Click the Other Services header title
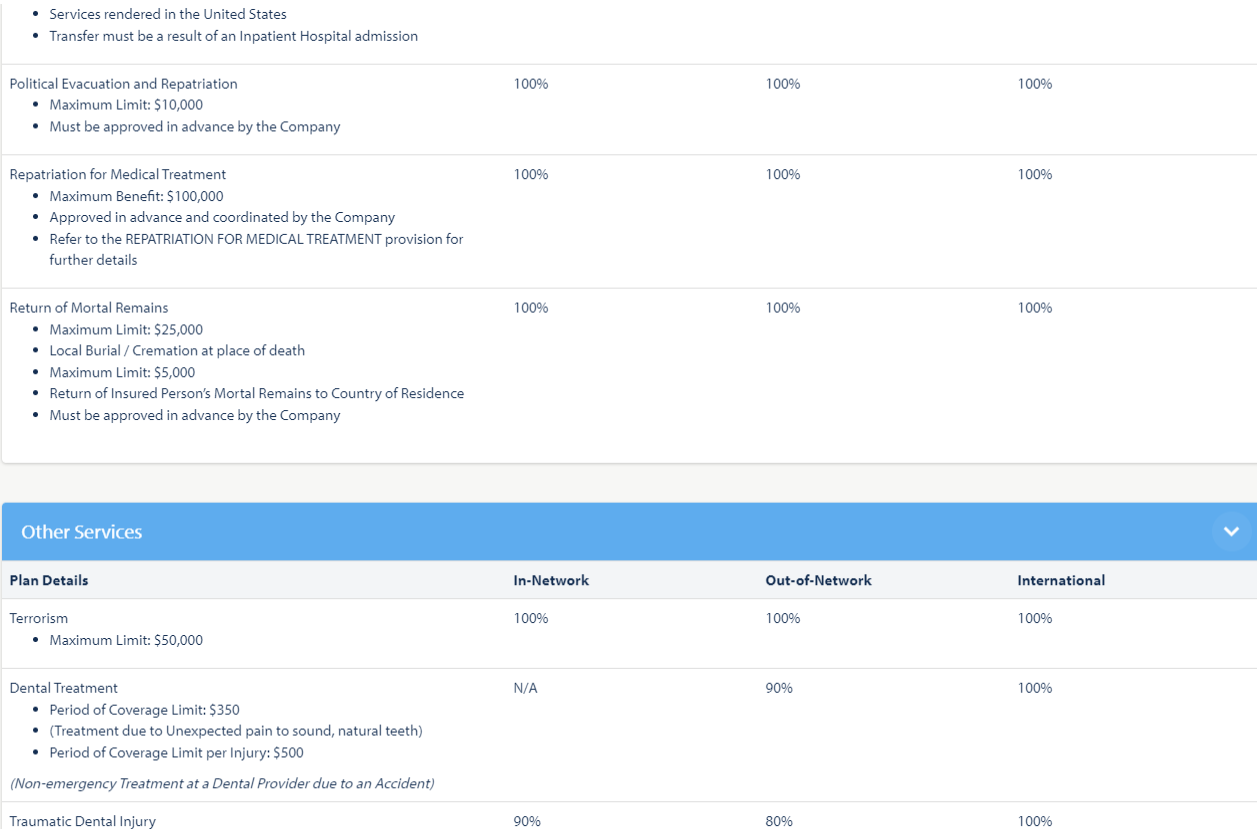The width and height of the screenshot is (1257, 829). tap(82, 532)
